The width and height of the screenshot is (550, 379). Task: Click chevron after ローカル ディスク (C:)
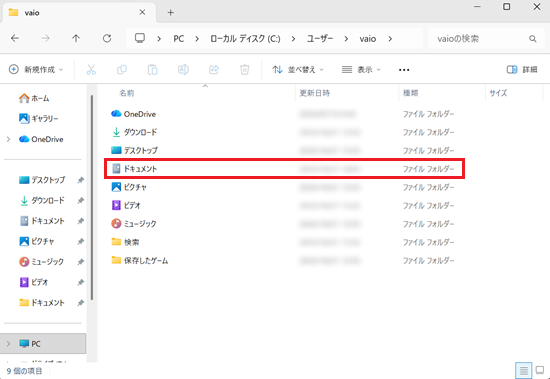293,39
